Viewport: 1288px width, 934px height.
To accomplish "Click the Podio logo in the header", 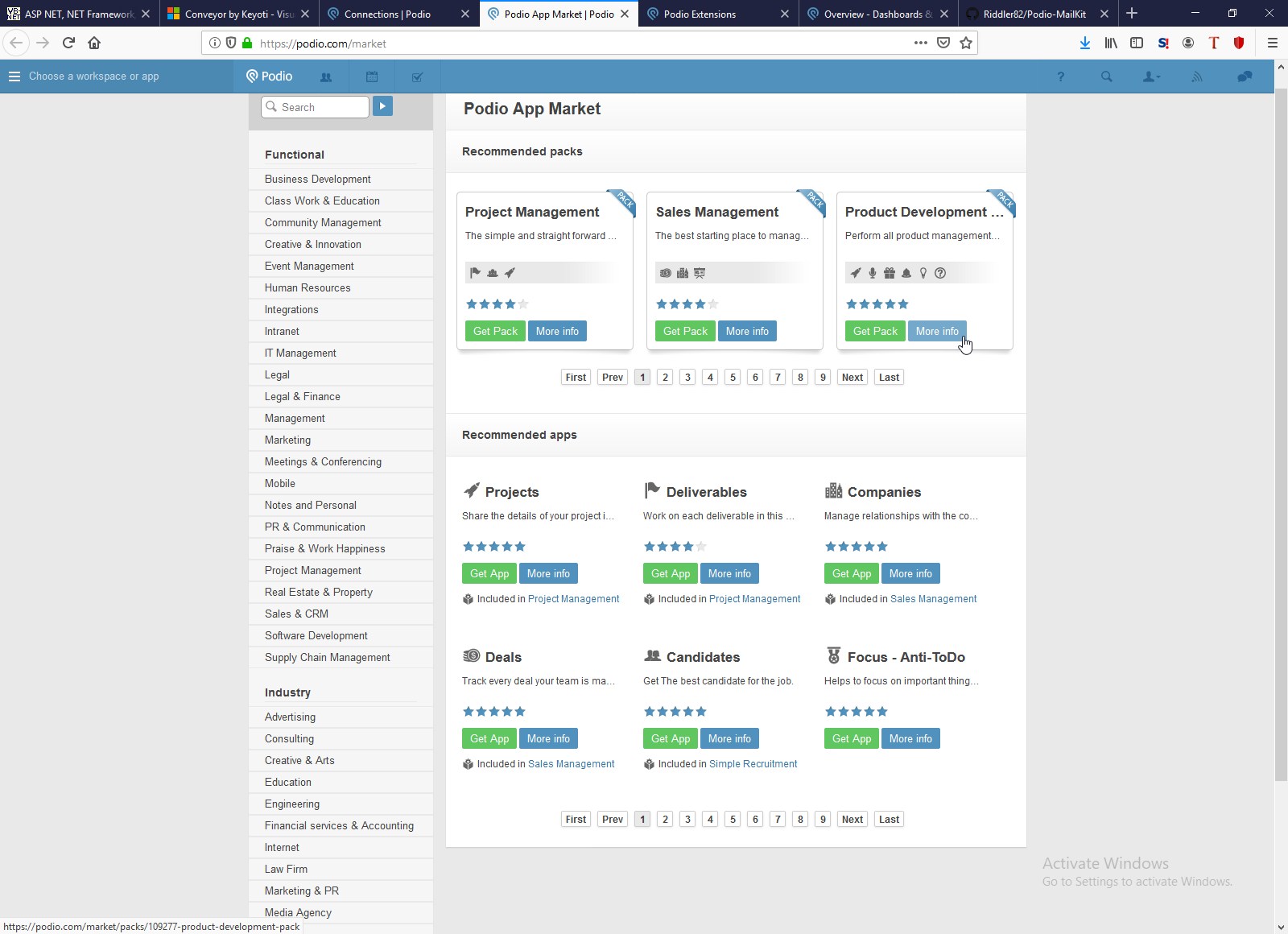I will coord(270,76).
